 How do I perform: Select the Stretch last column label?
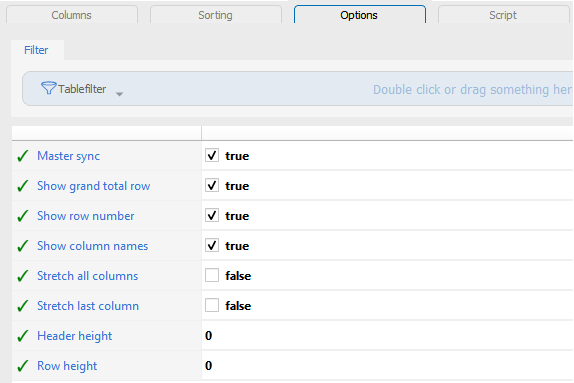(x=88, y=306)
